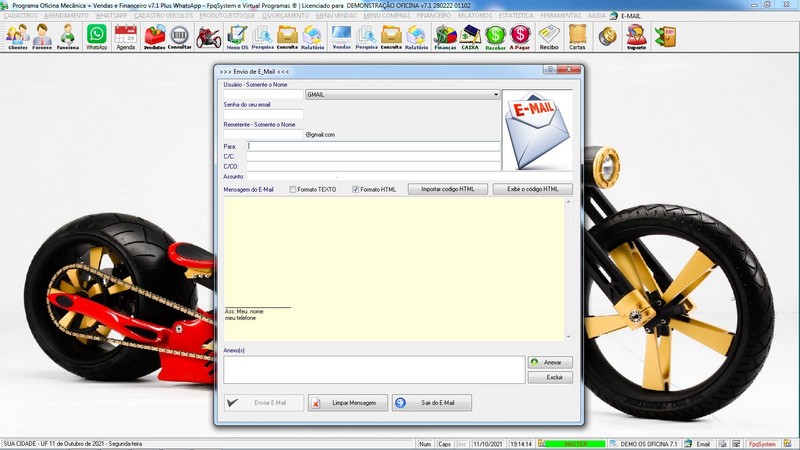
Task: Open the green Receber icon
Action: (x=495, y=37)
